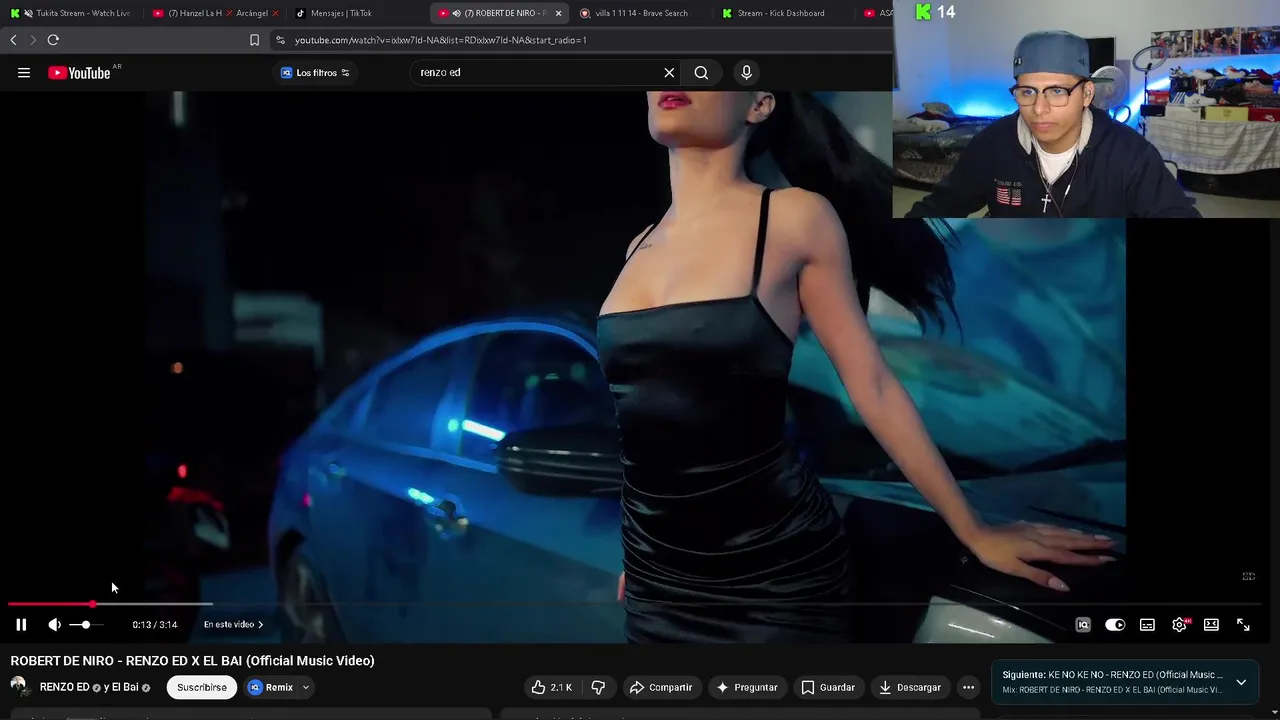This screenshot has height=720, width=1280.
Task: Expand the 'Siguiente' playlist panel chevron
Action: (x=1241, y=682)
